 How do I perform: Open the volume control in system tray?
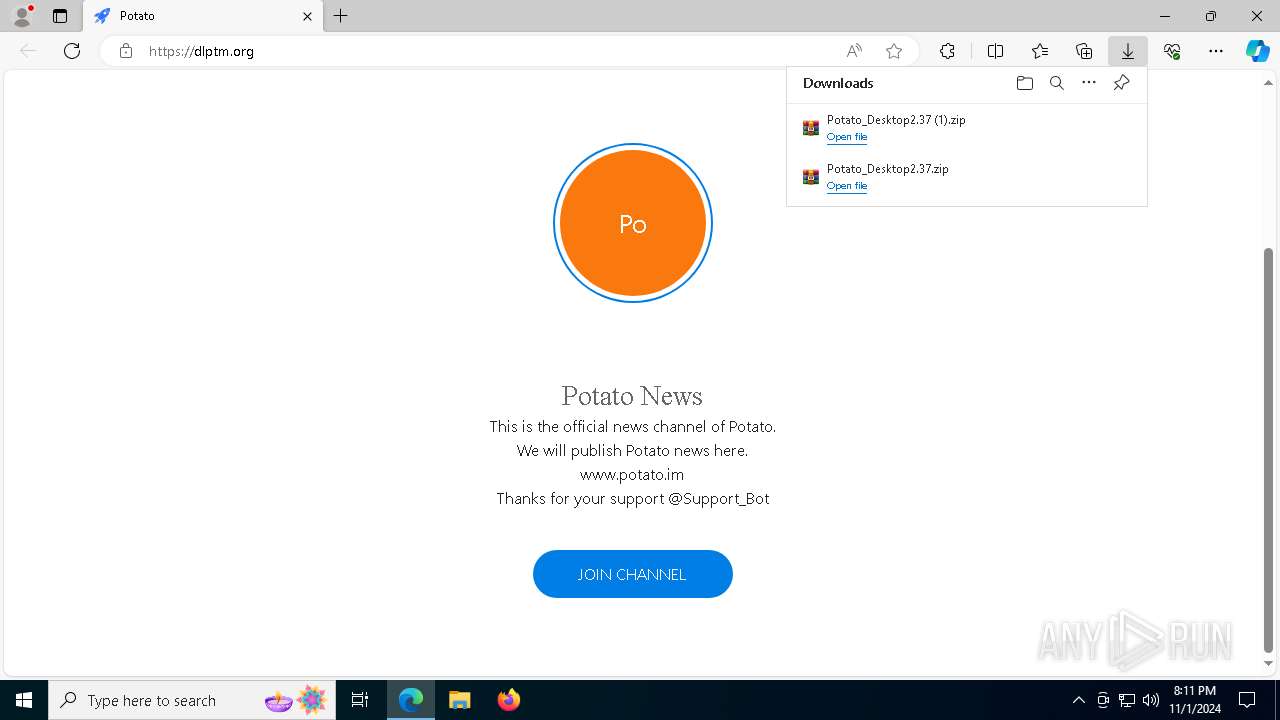point(1151,700)
